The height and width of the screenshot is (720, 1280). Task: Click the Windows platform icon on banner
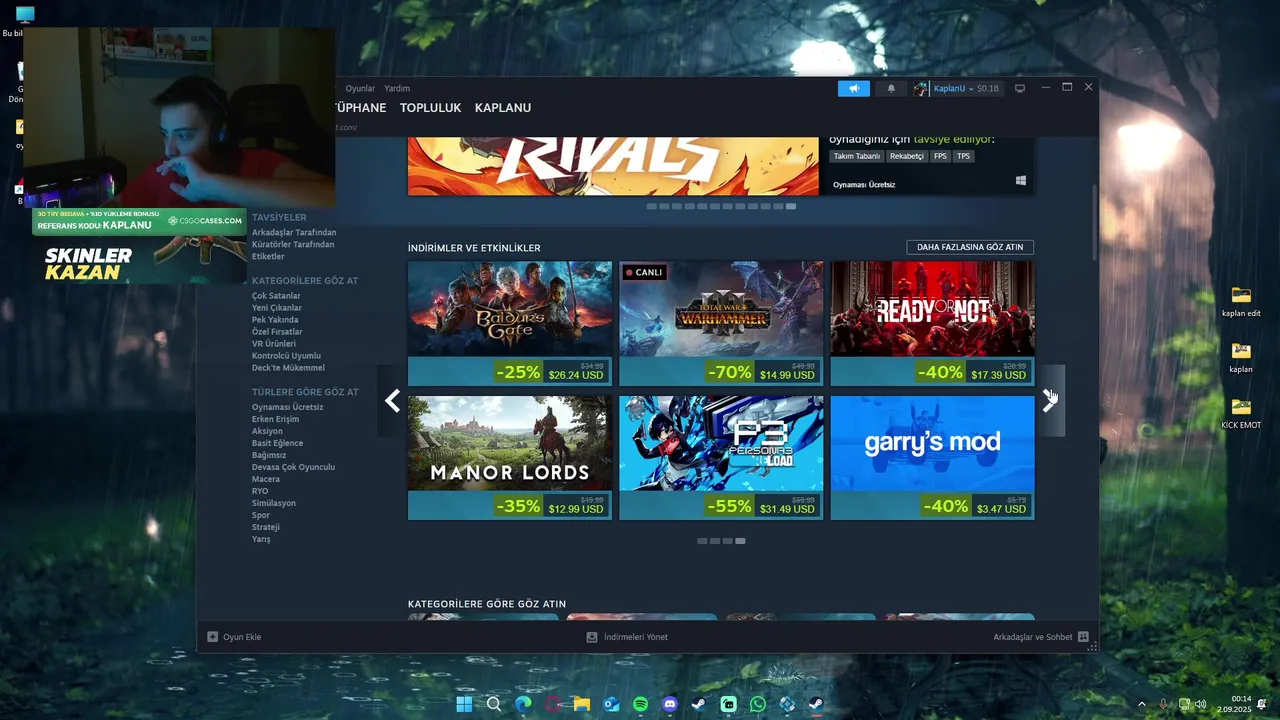1021,181
